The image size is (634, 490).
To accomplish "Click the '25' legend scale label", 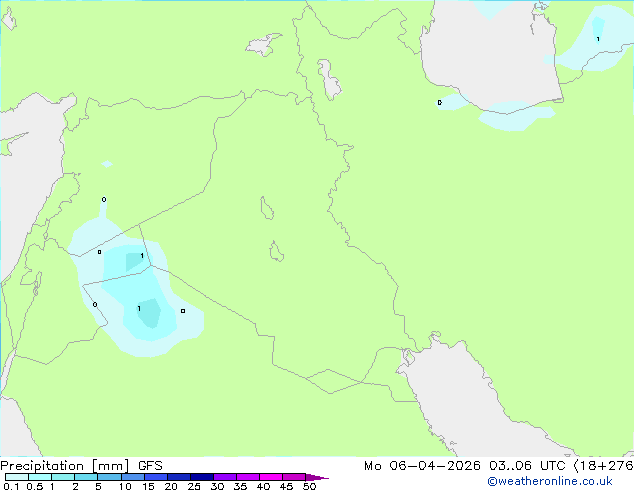I will tap(194, 486).
